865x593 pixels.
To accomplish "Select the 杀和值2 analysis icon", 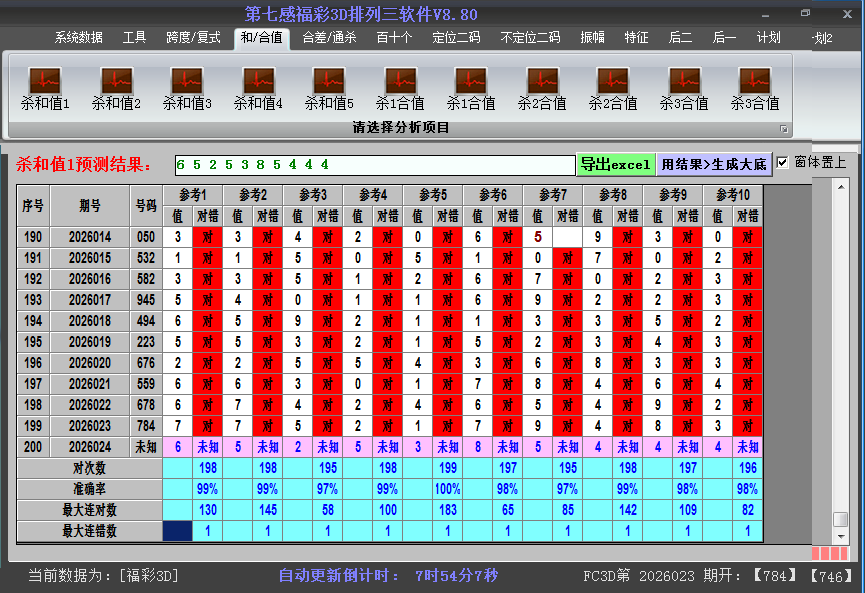I will (x=116, y=81).
